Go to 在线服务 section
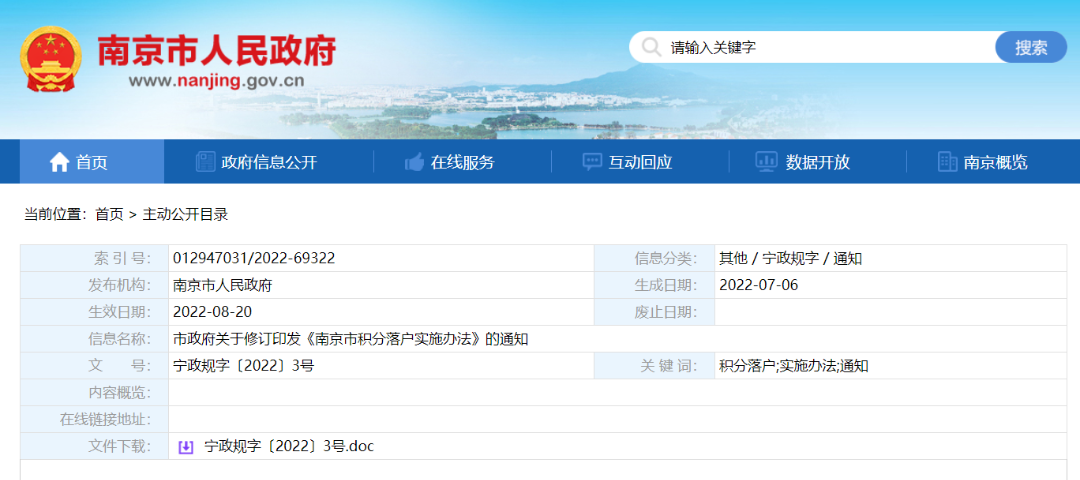 coord(462,162)
